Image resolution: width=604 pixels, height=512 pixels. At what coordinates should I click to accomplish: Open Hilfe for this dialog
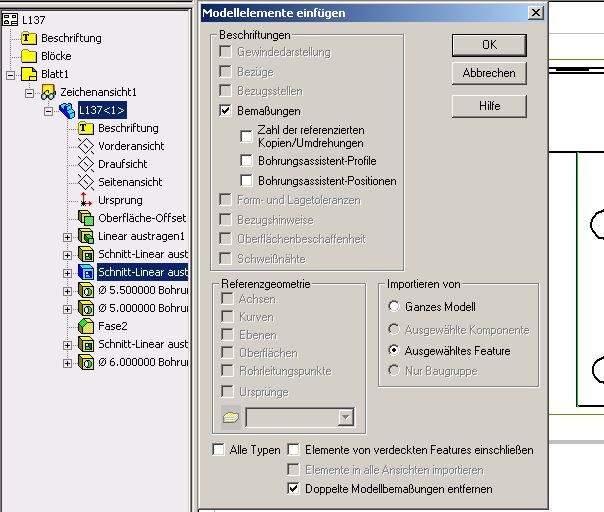pos(489,106)
